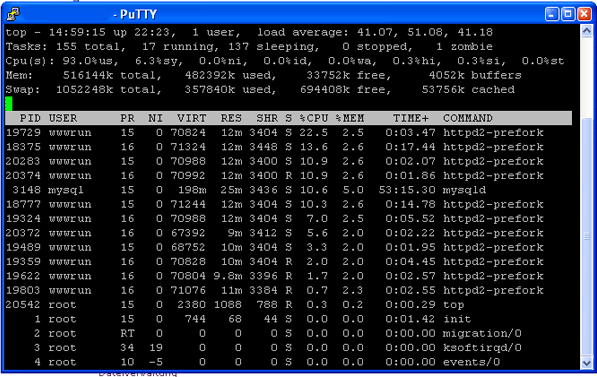
Task: Click the Swap usage line
Action: pos(260,90)
